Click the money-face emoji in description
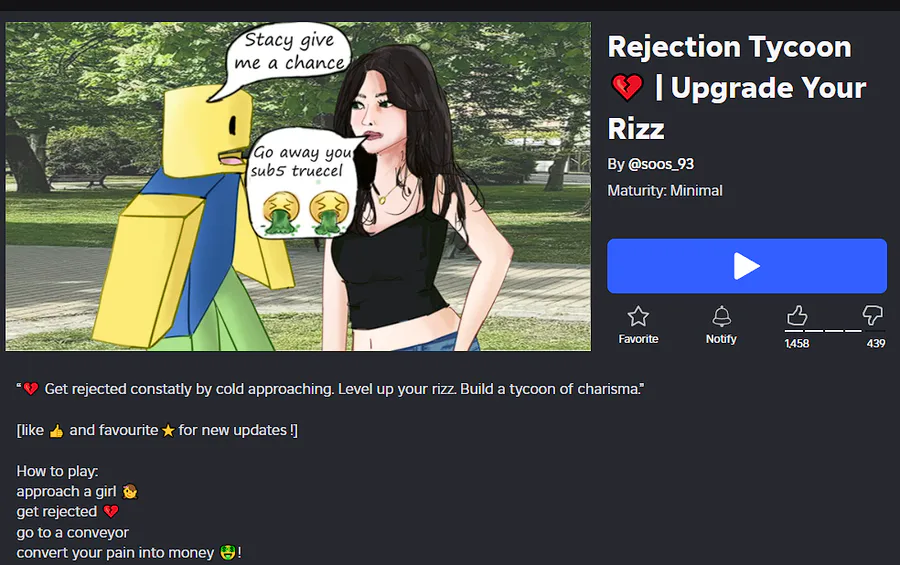900x565 pixels. (x=228, y=553)
